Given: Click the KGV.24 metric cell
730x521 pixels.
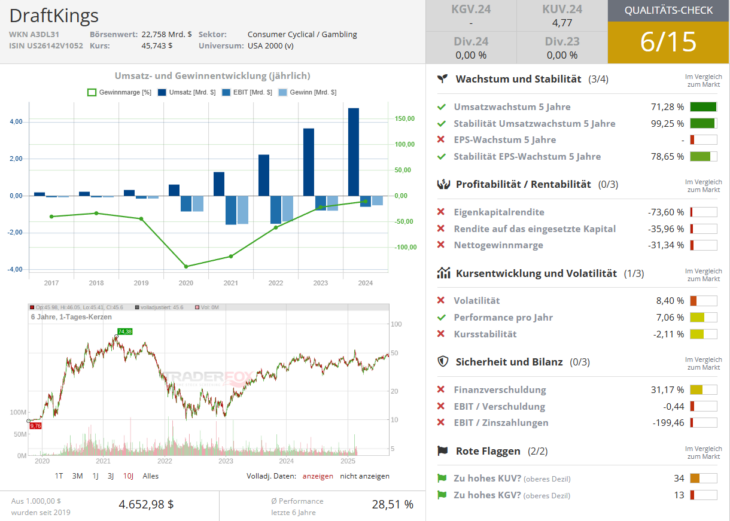Looking at the screenshot, I should [x=471, y=15].
